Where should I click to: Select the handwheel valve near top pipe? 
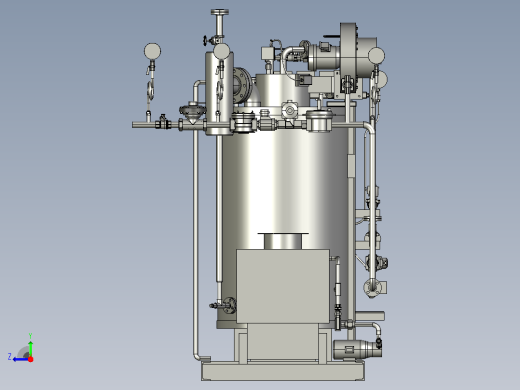pos(206,41)
